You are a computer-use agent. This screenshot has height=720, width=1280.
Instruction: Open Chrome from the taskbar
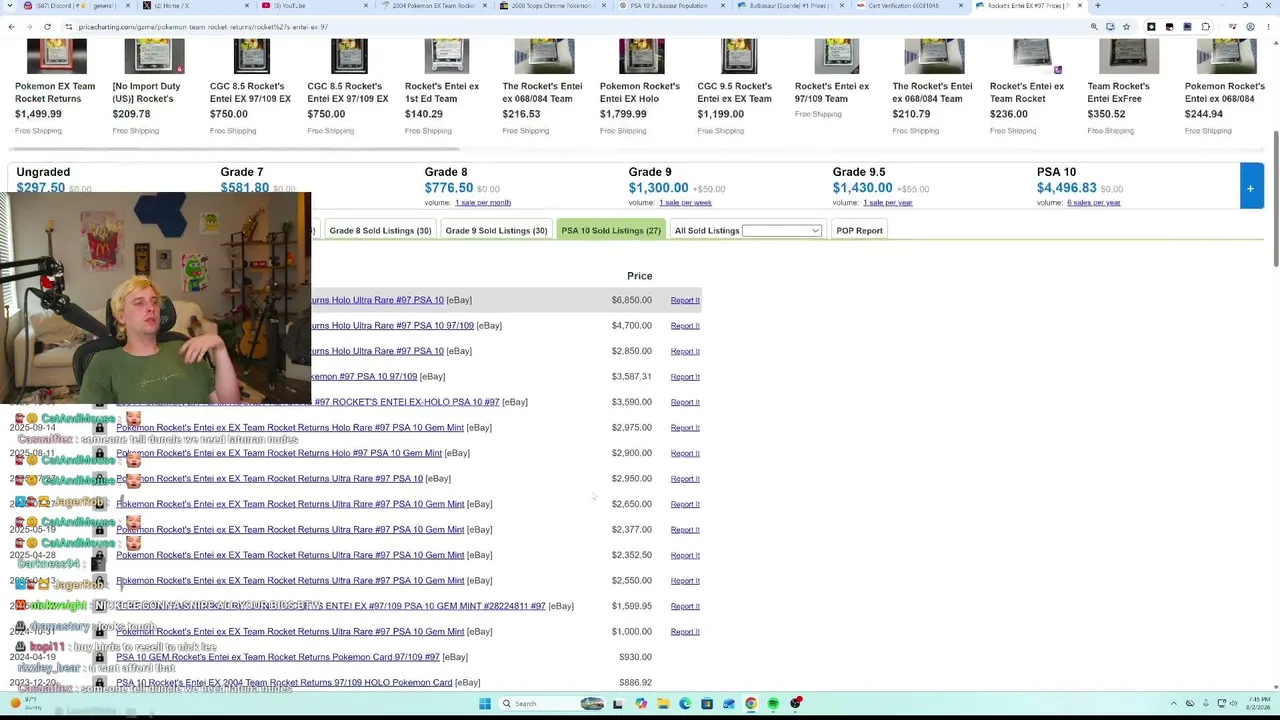tap(751, 704)
